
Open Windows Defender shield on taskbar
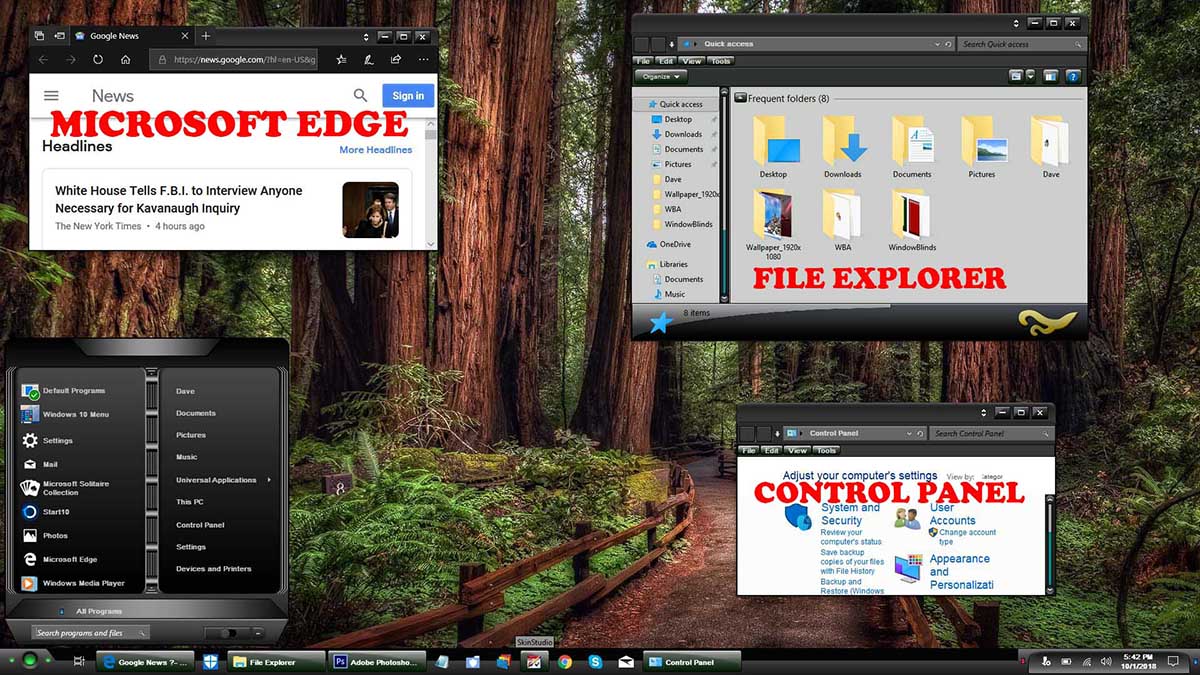pyautogui.click(x=210, y=661)
